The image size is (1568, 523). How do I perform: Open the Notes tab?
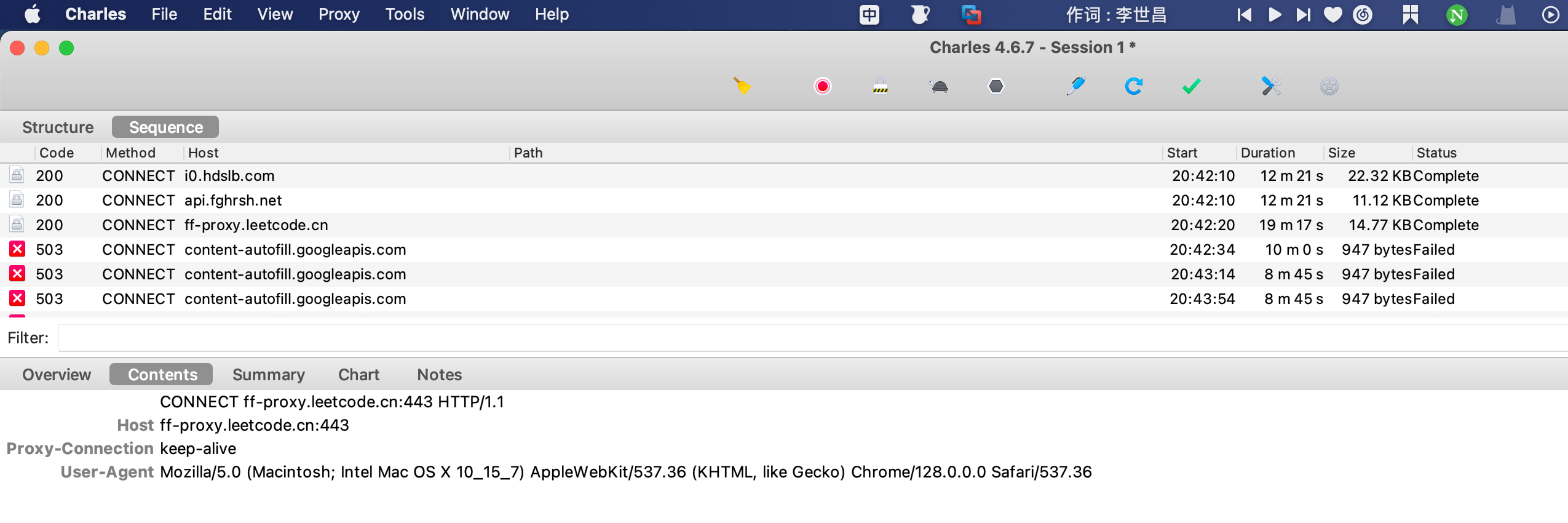440,375
